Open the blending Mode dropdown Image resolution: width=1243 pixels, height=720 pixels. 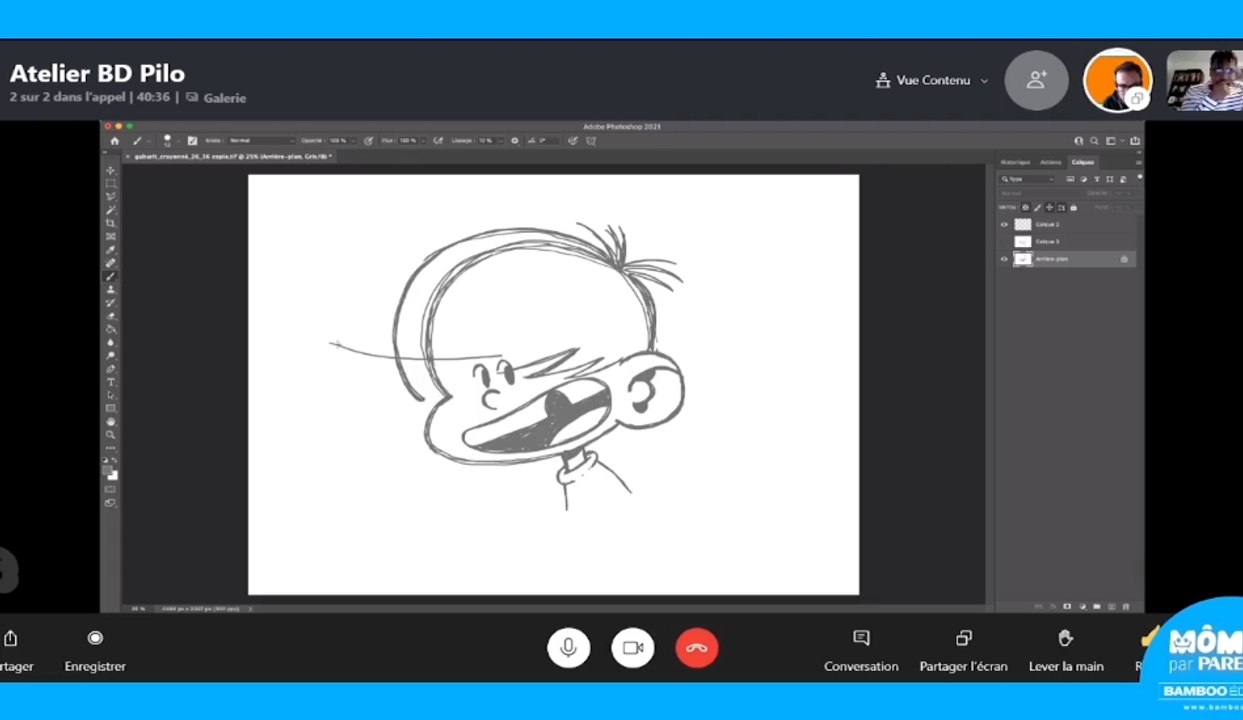(x=261, y=141)
